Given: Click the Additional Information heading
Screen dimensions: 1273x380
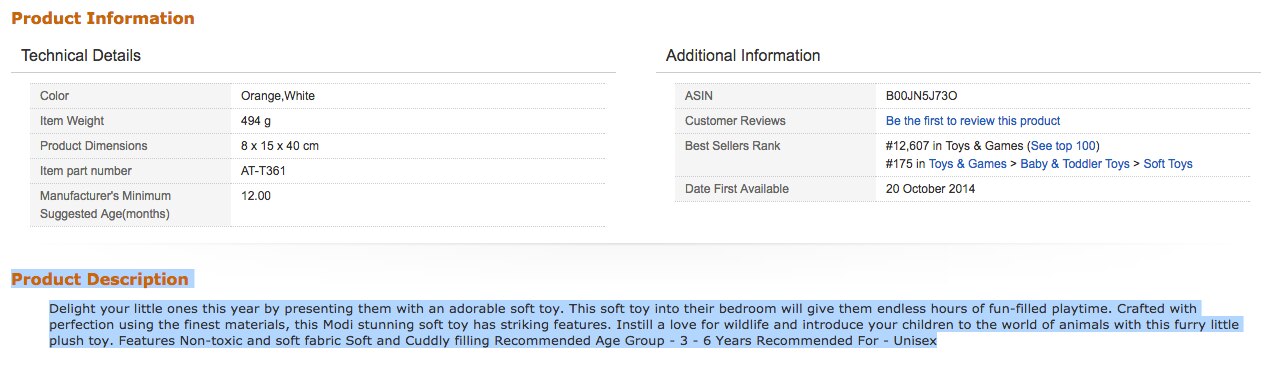Looking at the screenshot, I should pyautogui.click(x=743, y=56).
